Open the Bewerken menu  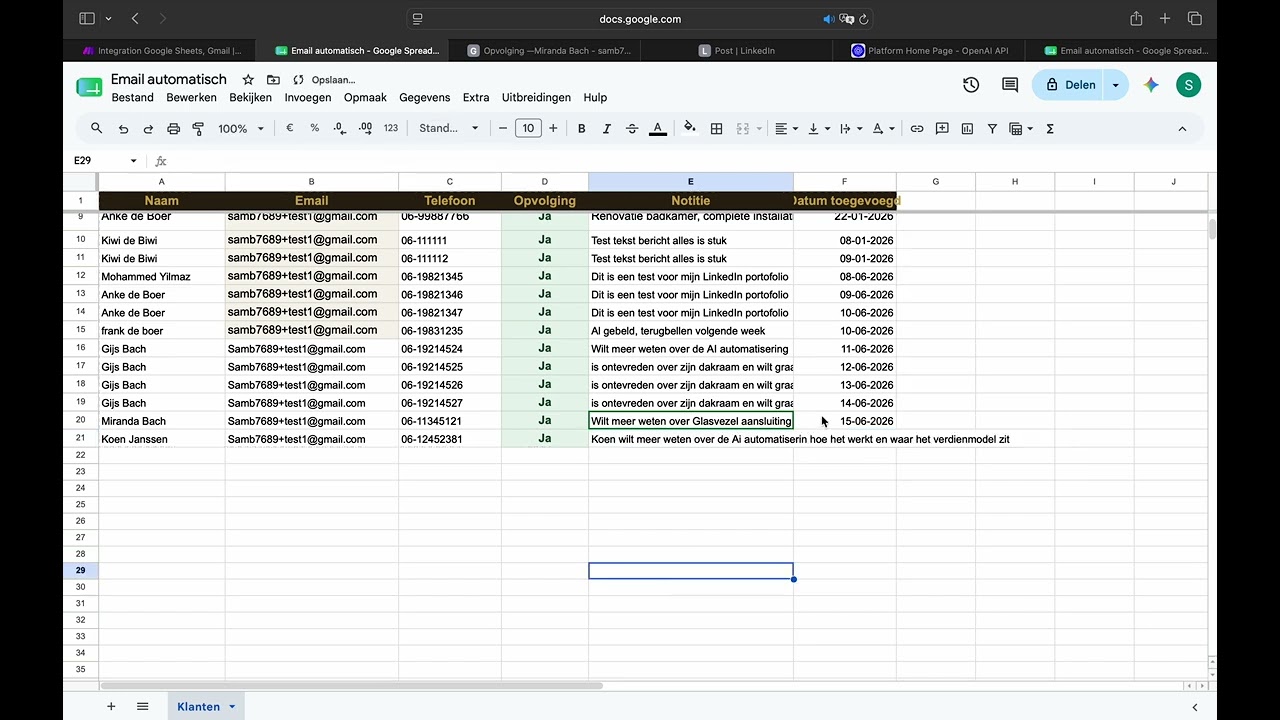(x=191, y=97)
